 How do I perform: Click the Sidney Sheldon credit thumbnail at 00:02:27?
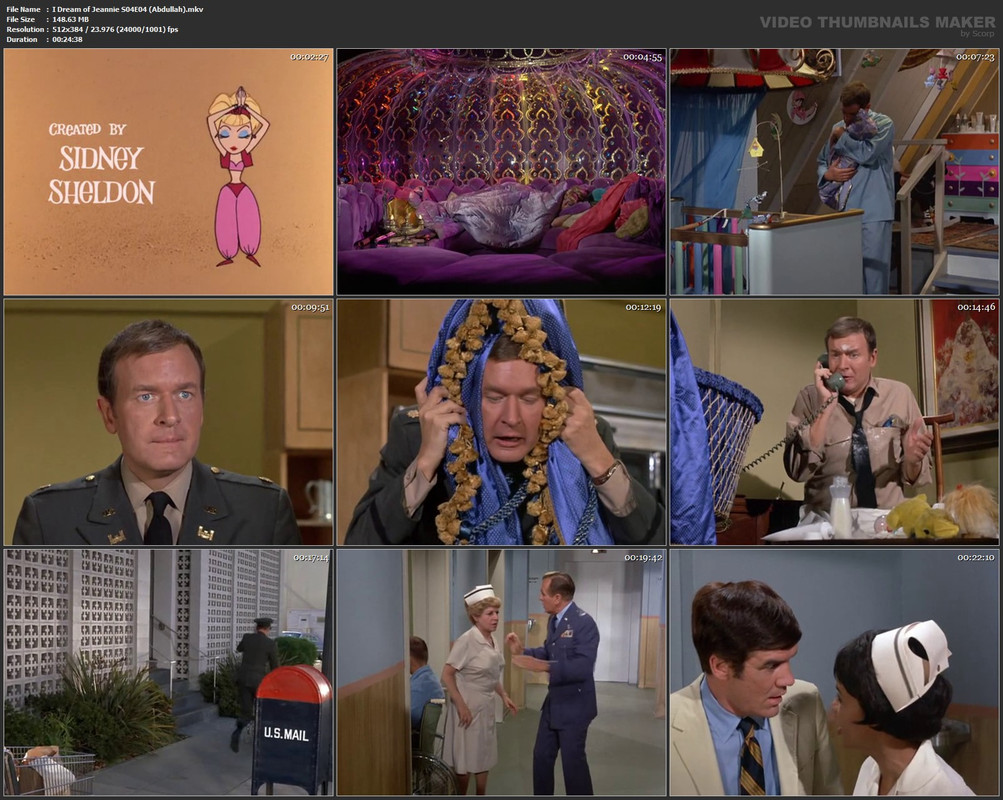(168, 171)
